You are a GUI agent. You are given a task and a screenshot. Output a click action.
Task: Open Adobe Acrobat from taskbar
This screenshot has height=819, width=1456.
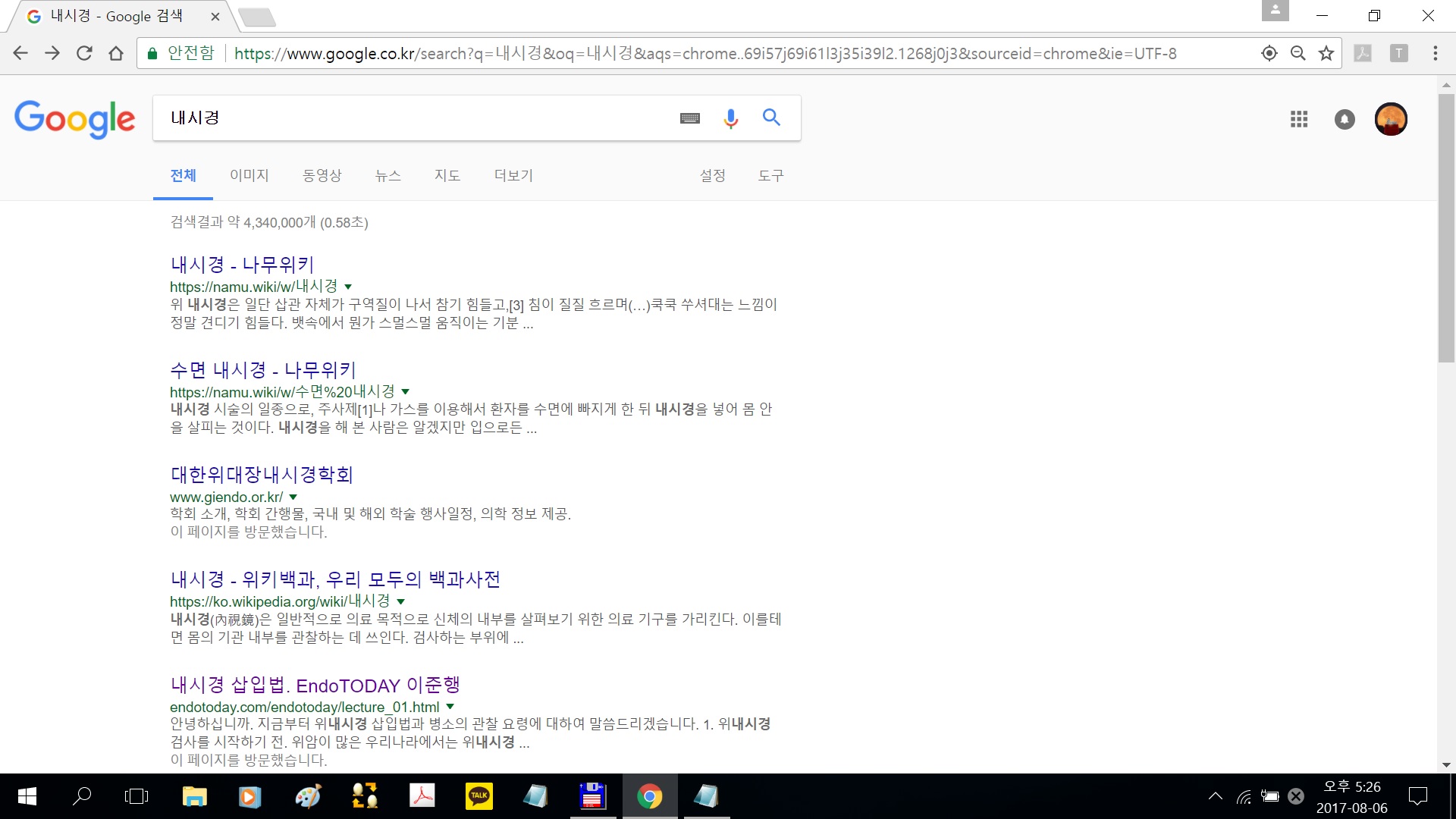pos(422,796)
